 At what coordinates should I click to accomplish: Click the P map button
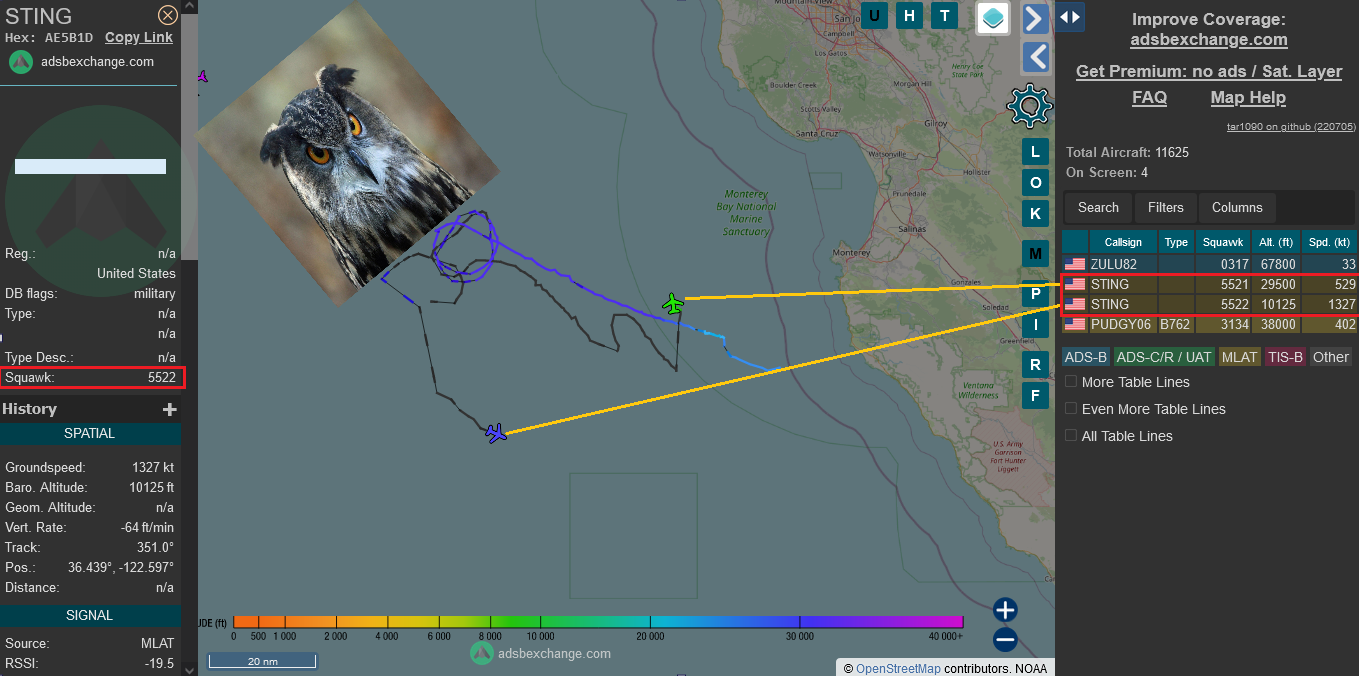click(x=1035, y=294)
